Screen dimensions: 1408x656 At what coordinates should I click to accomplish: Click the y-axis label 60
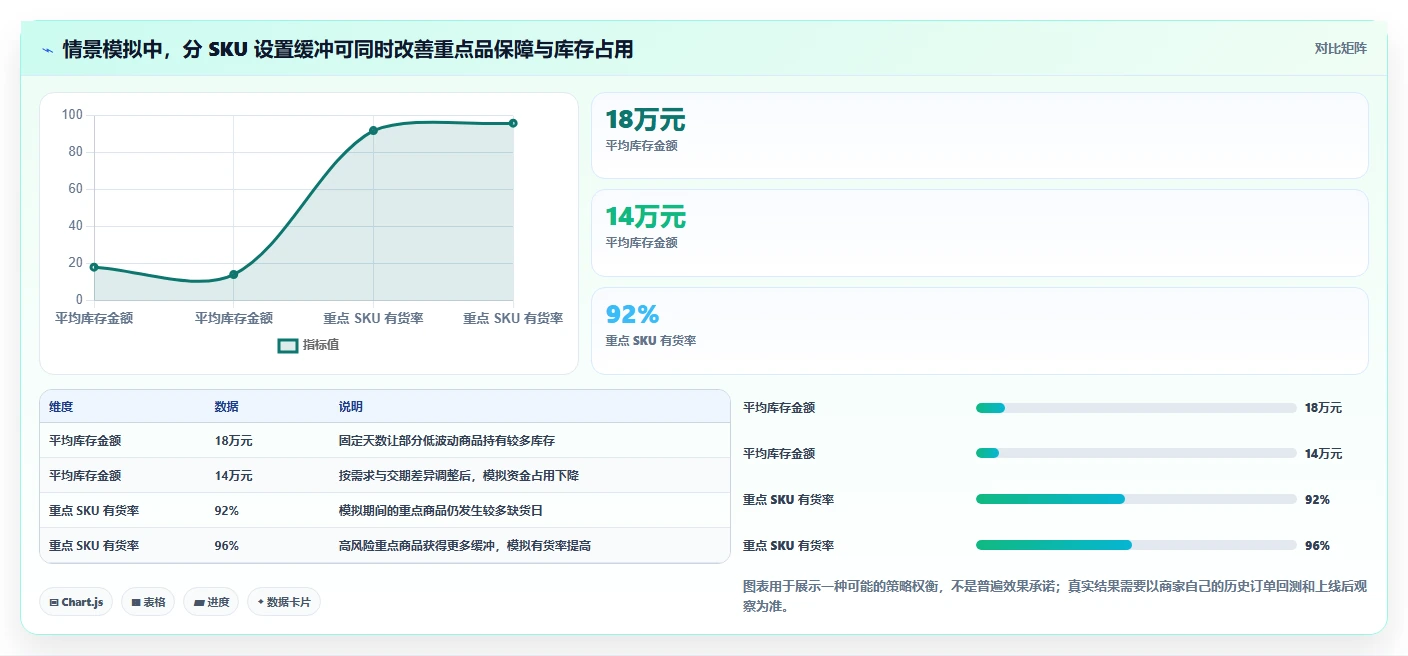tap(76, 189)
